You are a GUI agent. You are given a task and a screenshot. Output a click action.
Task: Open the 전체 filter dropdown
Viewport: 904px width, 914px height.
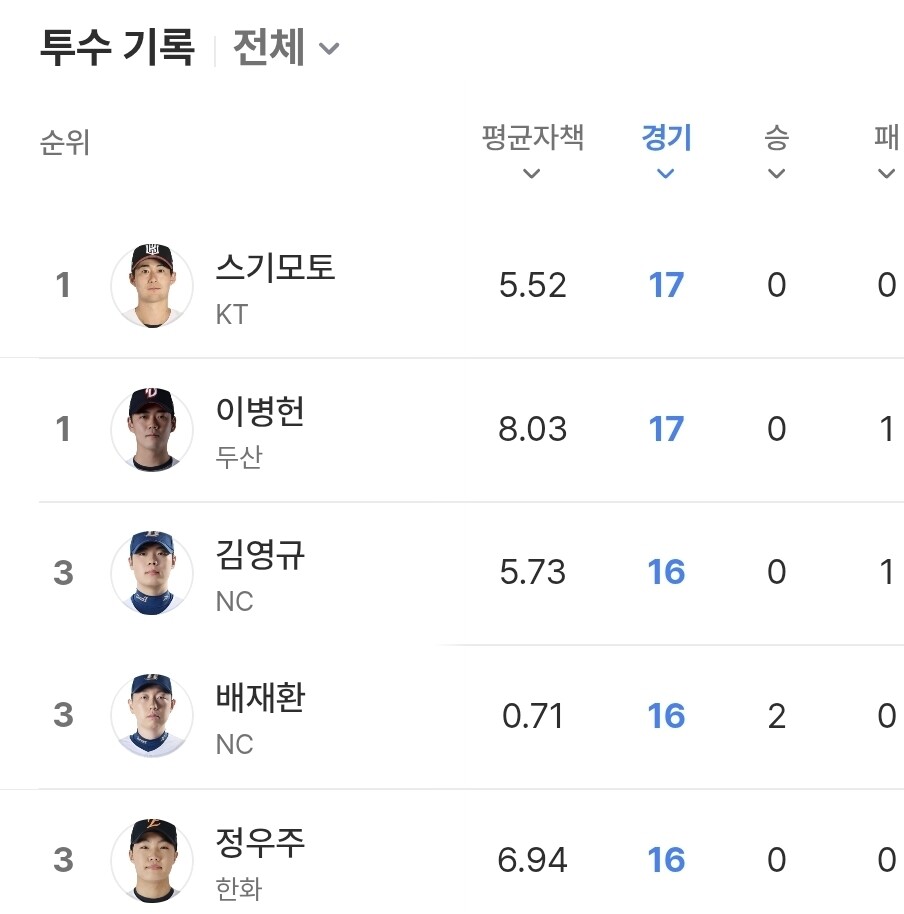click(286, 48)
